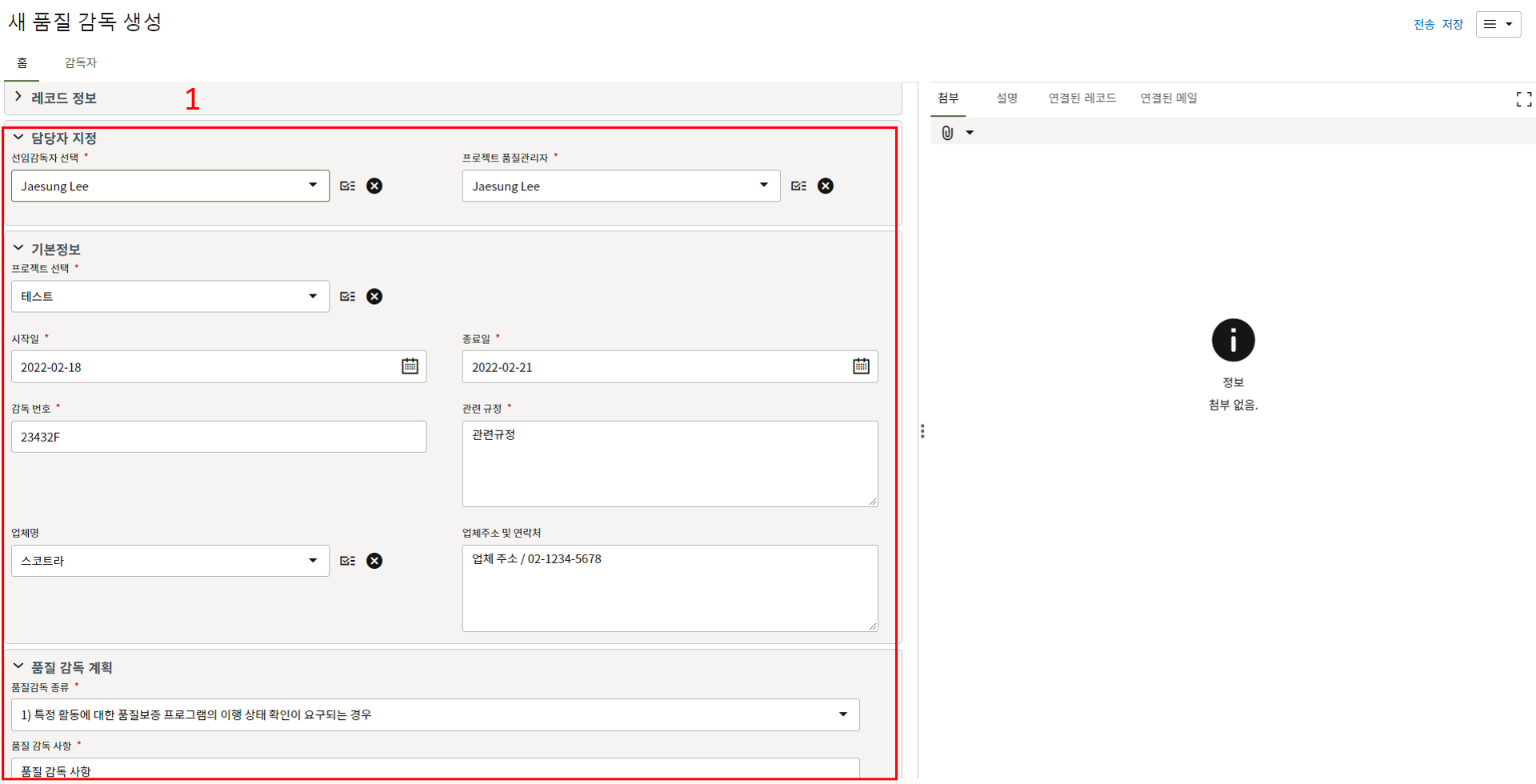Open calendar picker for 시작일
Viewport: 1536px width, 784px height.
410,366
